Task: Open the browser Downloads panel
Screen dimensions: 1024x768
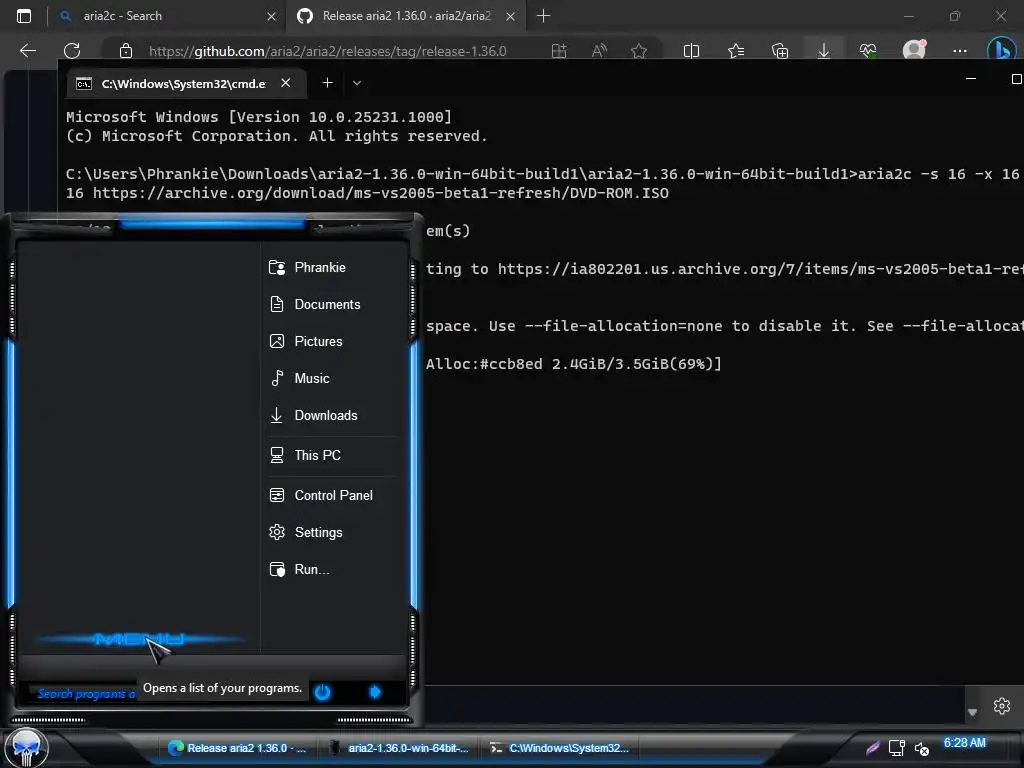Action: 824,51
